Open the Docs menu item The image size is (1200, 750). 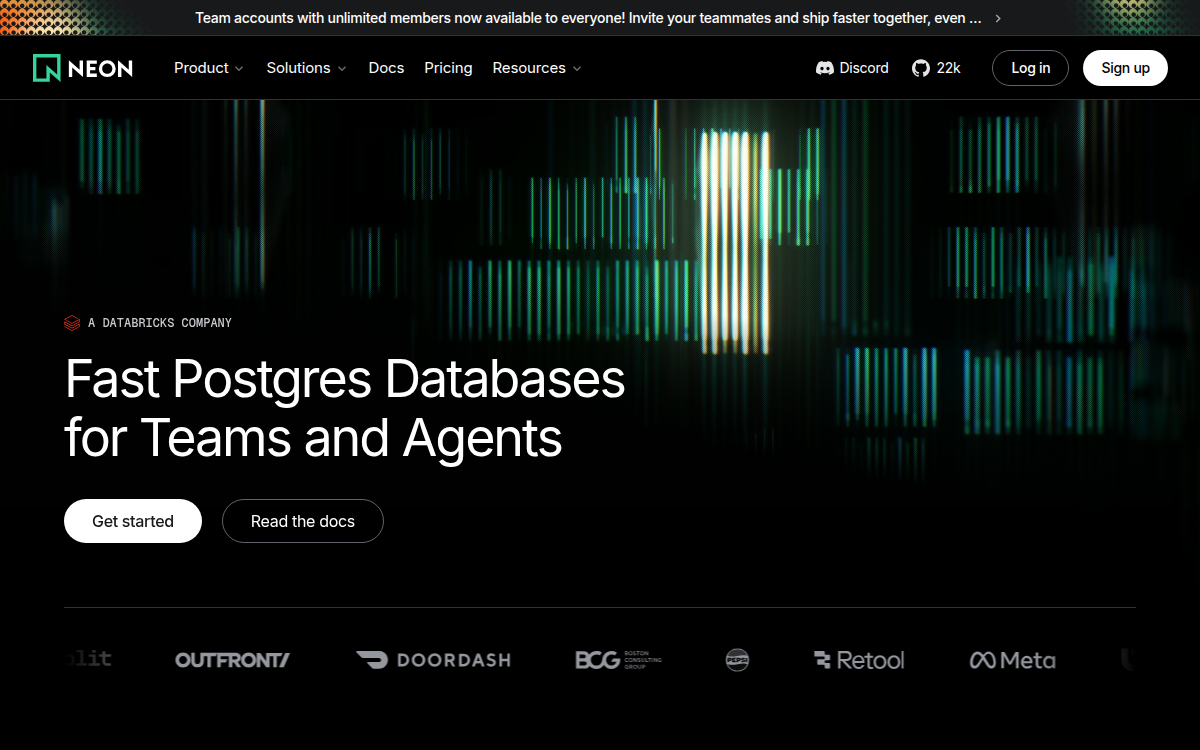point(386,68)
